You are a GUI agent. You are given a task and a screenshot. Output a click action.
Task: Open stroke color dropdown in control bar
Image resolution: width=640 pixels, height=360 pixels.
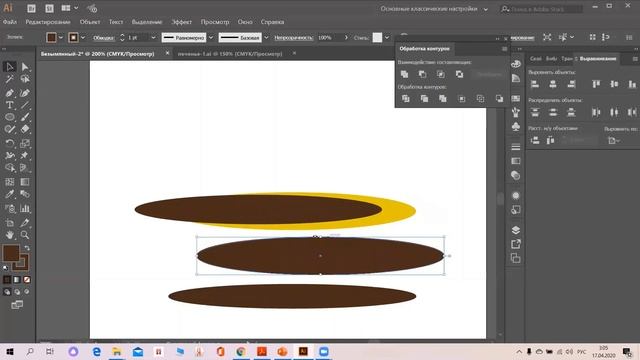click(x=83, y=38)
